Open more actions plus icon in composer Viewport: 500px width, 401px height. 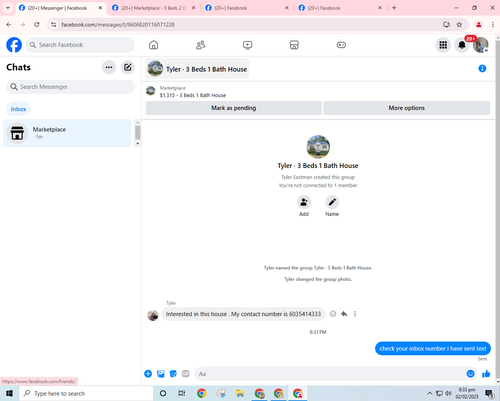coord(148,374)
